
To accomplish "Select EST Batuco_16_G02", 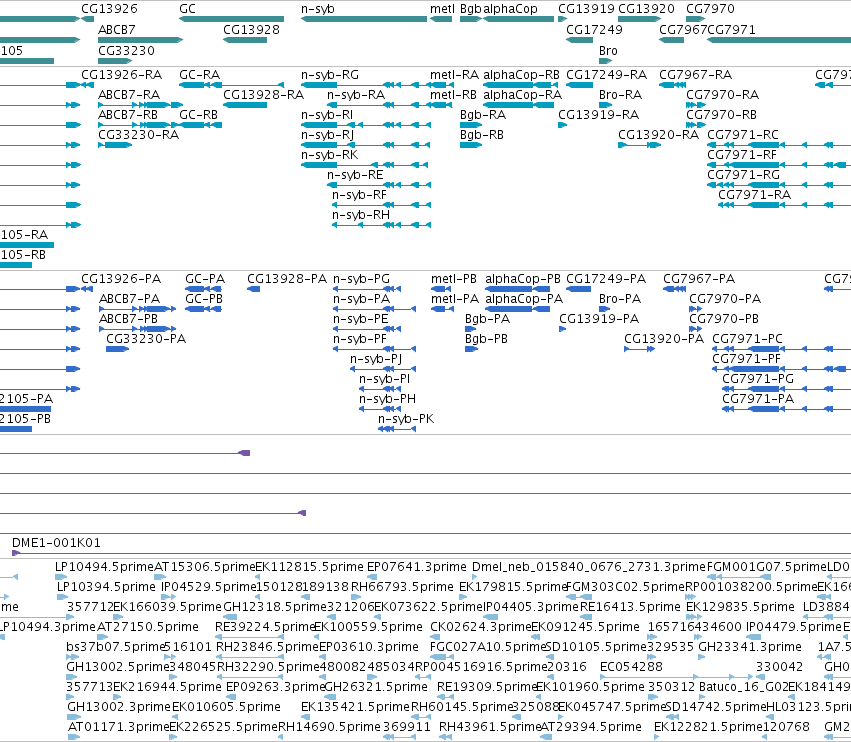I will point(744,687).
